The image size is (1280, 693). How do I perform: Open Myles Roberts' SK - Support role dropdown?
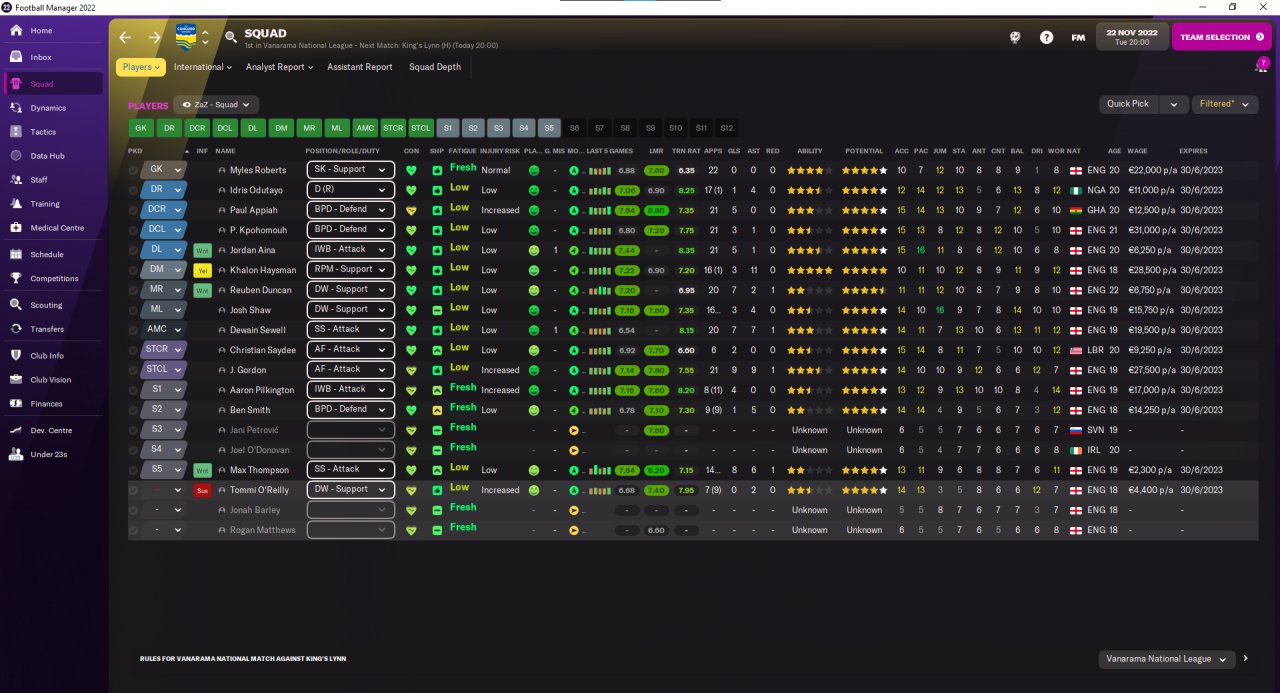(x=350, y=170)
